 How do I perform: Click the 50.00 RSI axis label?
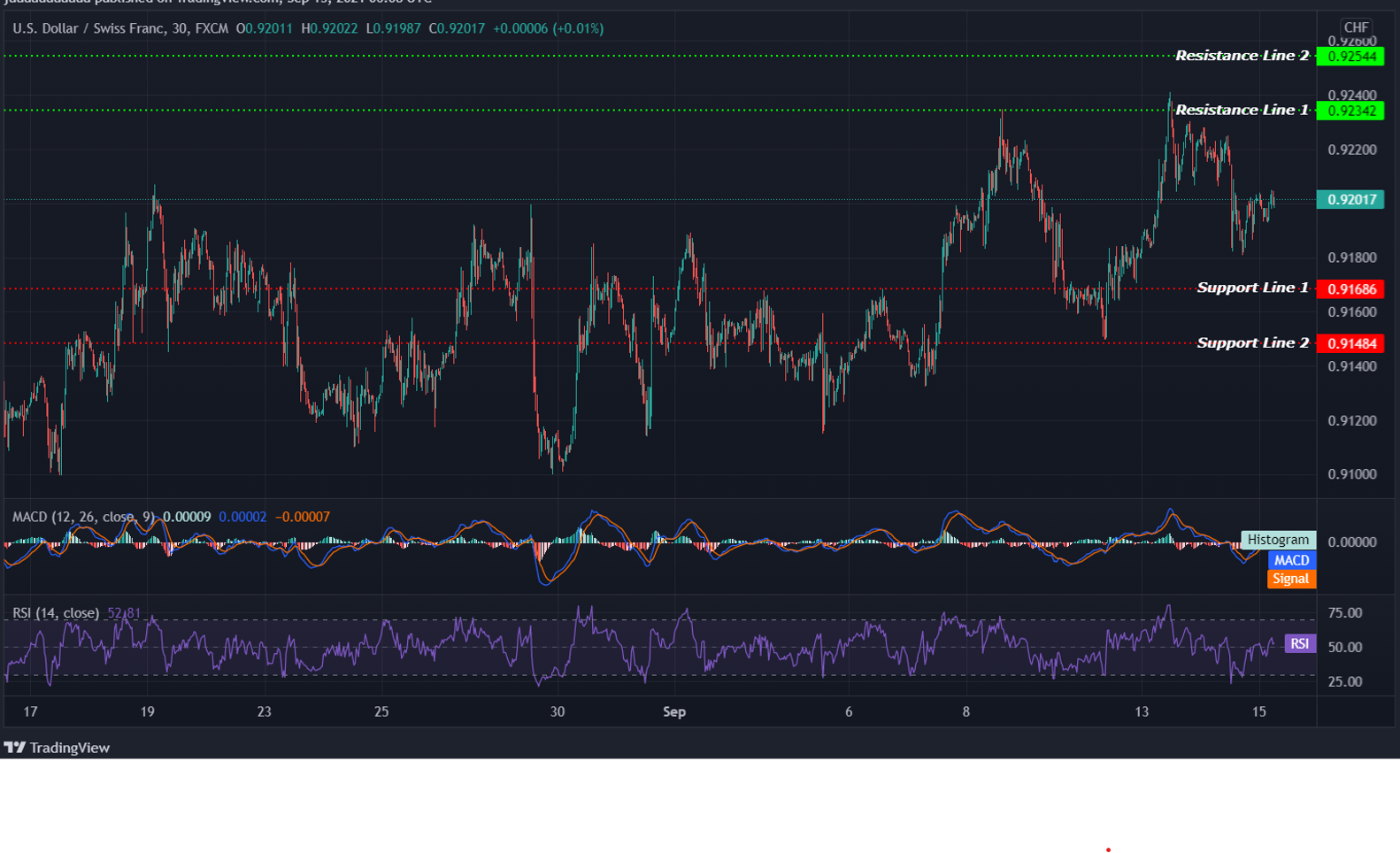[x=1345, y=647]
